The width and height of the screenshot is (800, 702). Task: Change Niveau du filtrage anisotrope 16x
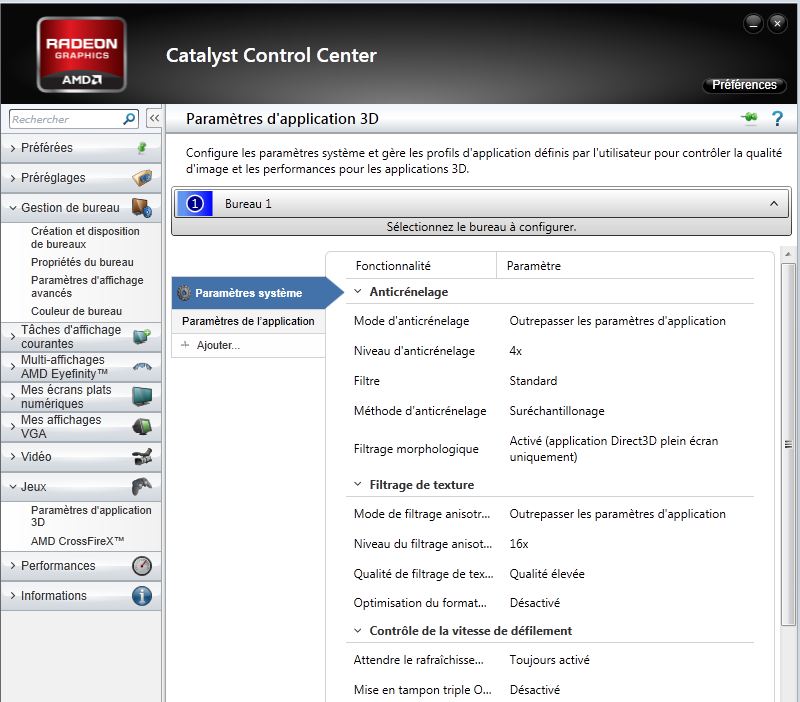click(x=518, y=544)
